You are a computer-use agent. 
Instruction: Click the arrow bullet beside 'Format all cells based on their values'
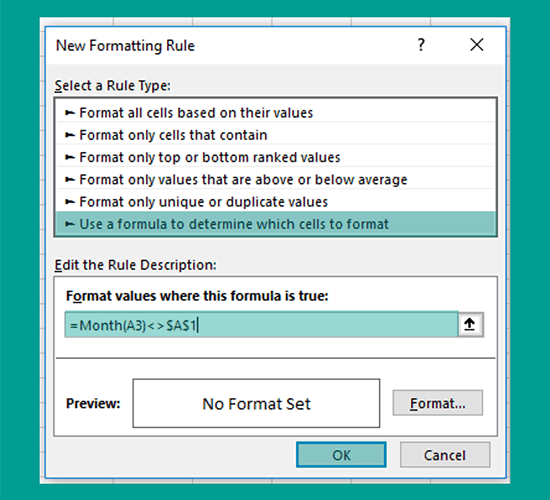(x=70, y=113)
